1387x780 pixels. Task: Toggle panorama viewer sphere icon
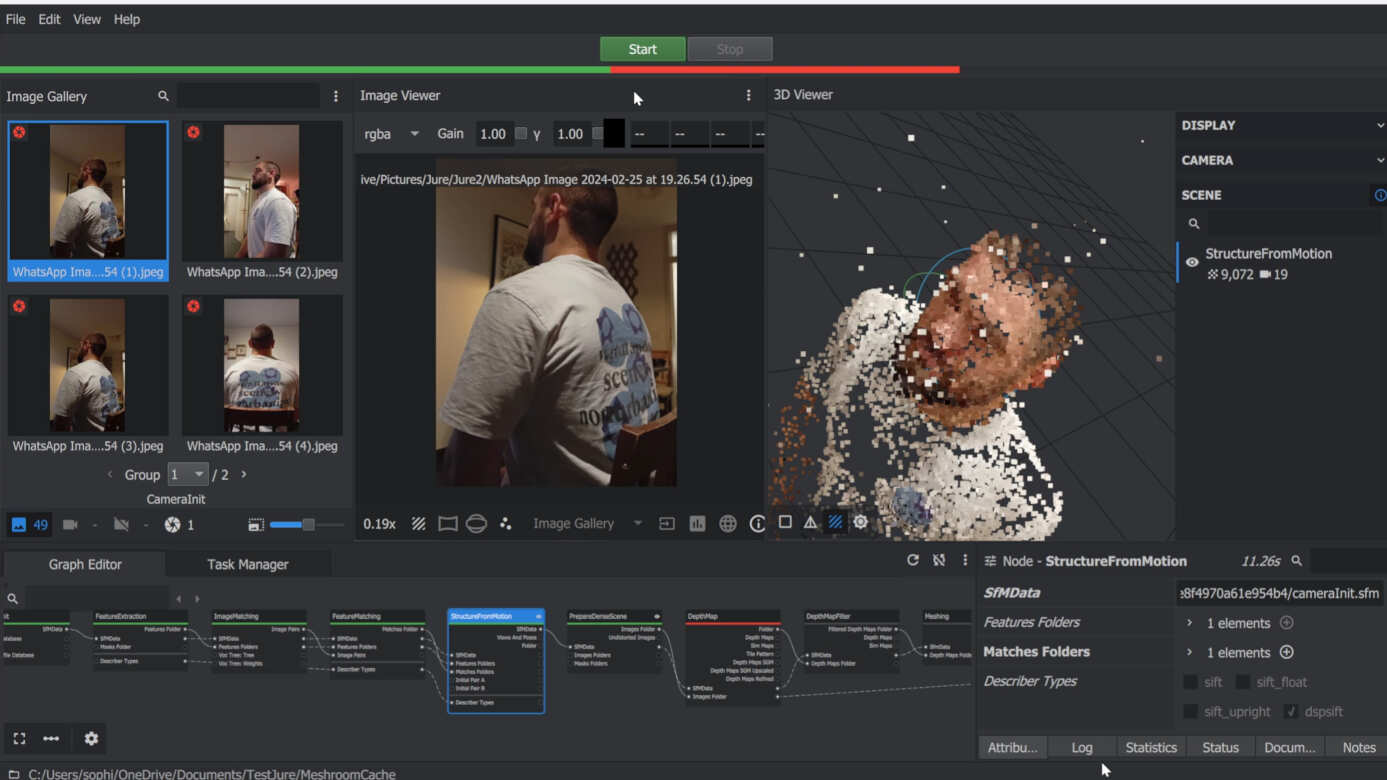tap(476, 523)
